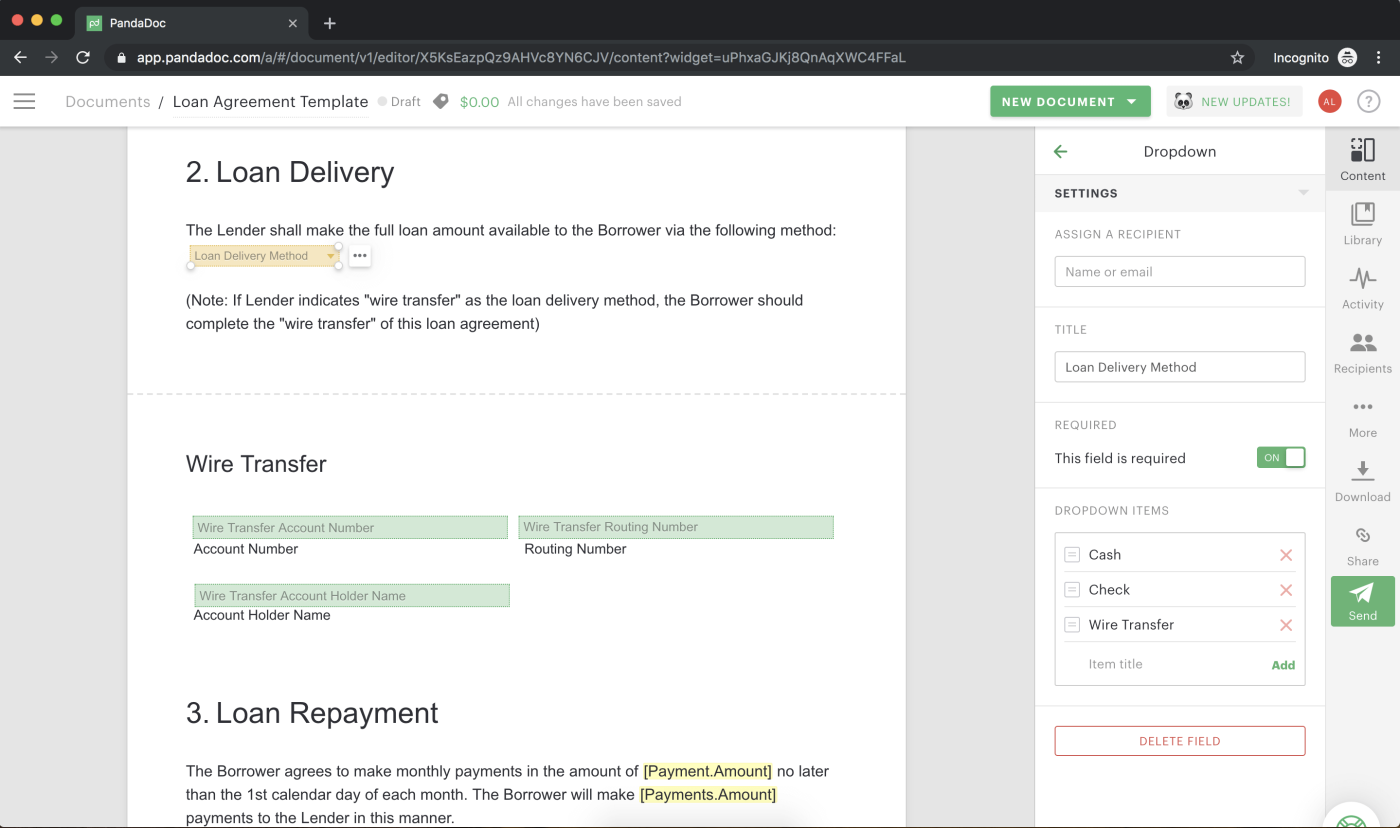This screenshot has width=1400, height=828.
Task: Select the Account Holder Name field
Action: pos(352,595)
